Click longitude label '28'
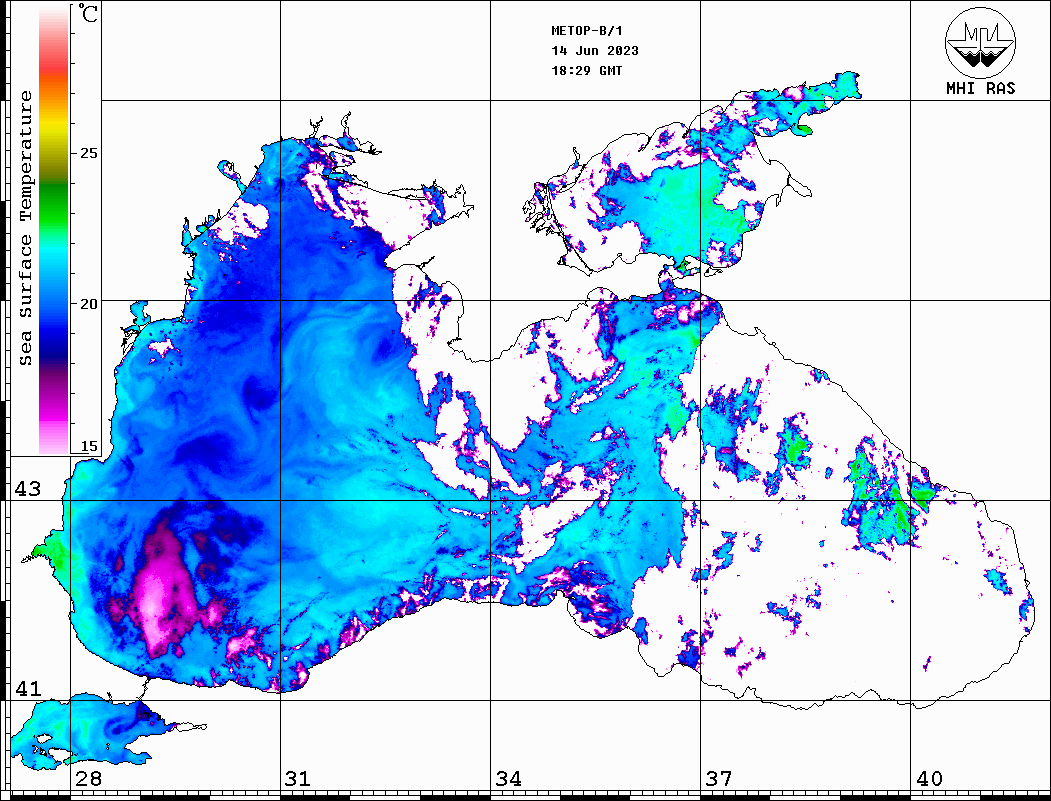1051x801 pixels. (x=88, y=778)
